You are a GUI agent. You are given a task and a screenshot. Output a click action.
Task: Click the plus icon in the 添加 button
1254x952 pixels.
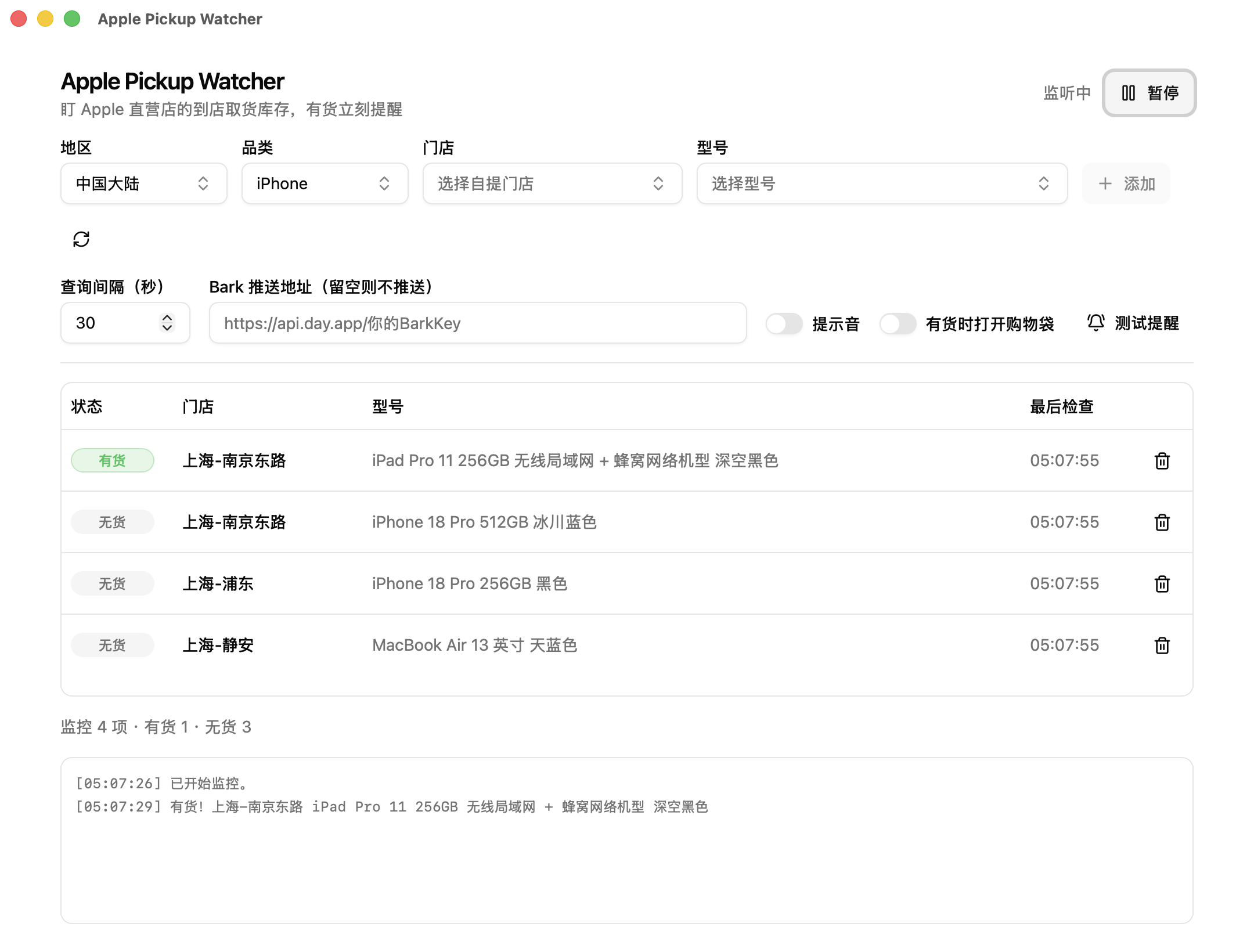pos(1105,184)
